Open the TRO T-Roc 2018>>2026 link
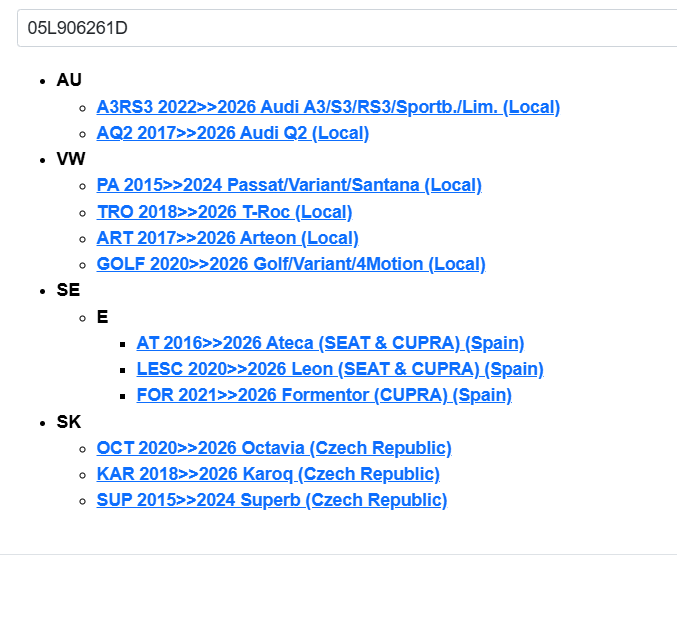The image size is (677, 627). point(224,212)
